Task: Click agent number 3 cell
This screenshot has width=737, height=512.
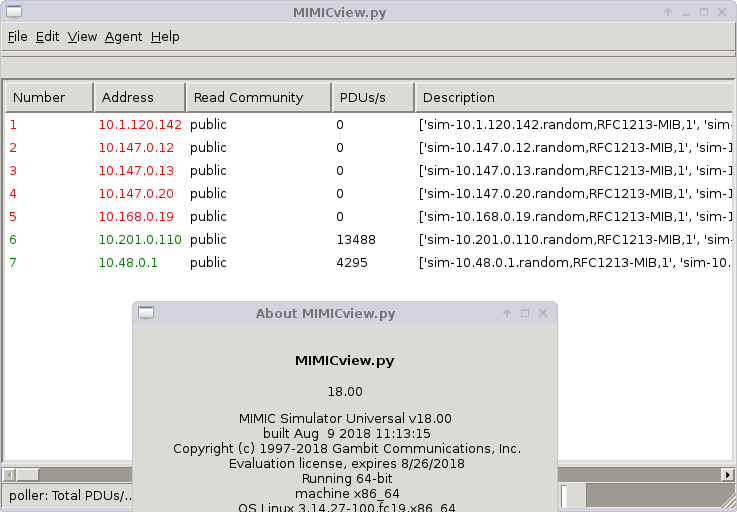Action: (13, 171)
